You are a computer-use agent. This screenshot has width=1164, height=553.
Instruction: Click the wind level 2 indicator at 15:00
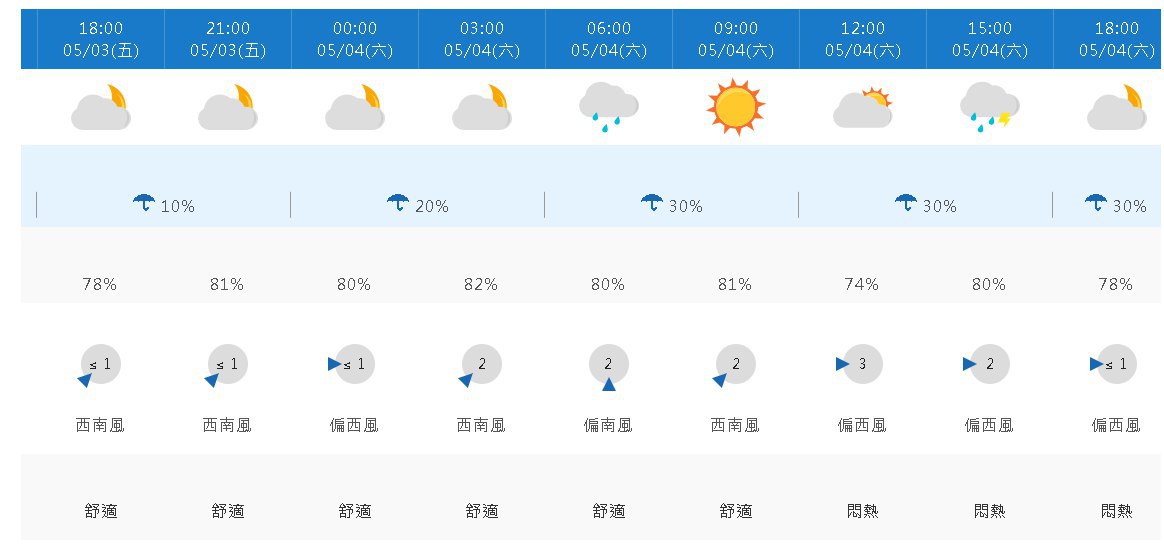pyautogui.click(x=983, y=364)
